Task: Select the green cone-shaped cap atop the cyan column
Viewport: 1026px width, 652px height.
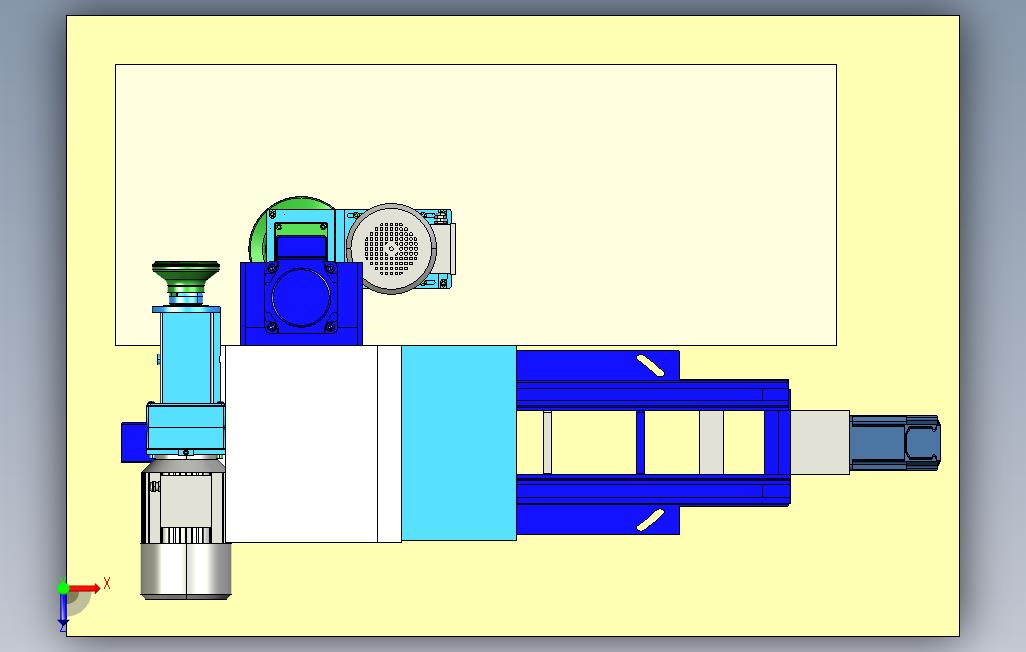Action: coord(186,277)
